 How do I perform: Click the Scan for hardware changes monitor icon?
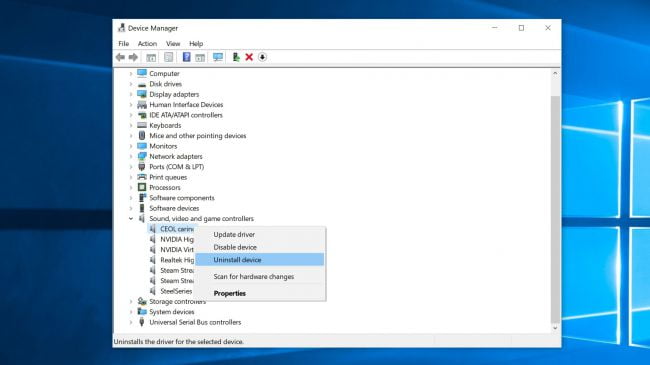pyautogui.click(x=218, y=57)
